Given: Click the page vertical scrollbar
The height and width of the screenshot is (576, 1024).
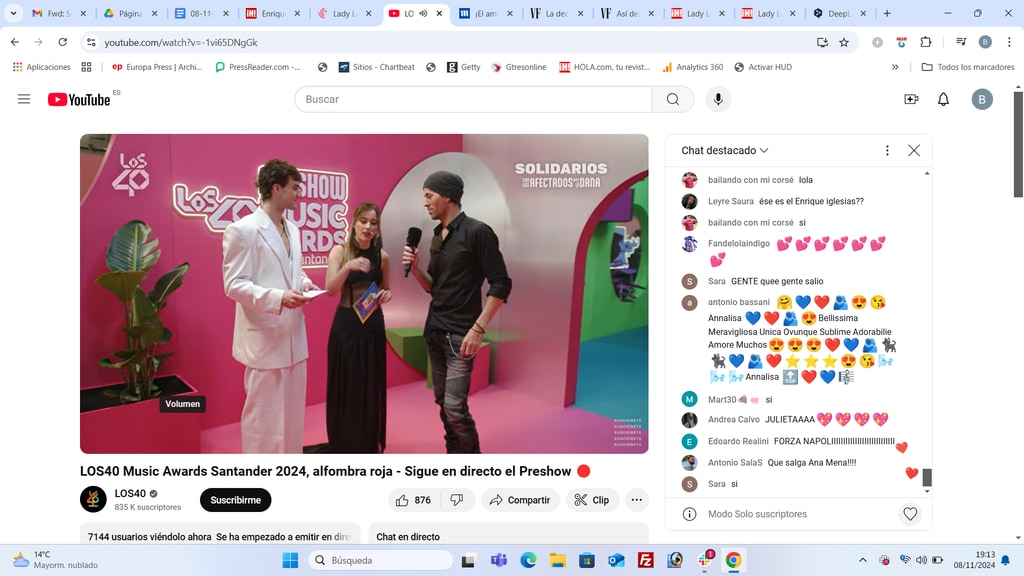Looking at the screenshot, I should point(1018,144).
